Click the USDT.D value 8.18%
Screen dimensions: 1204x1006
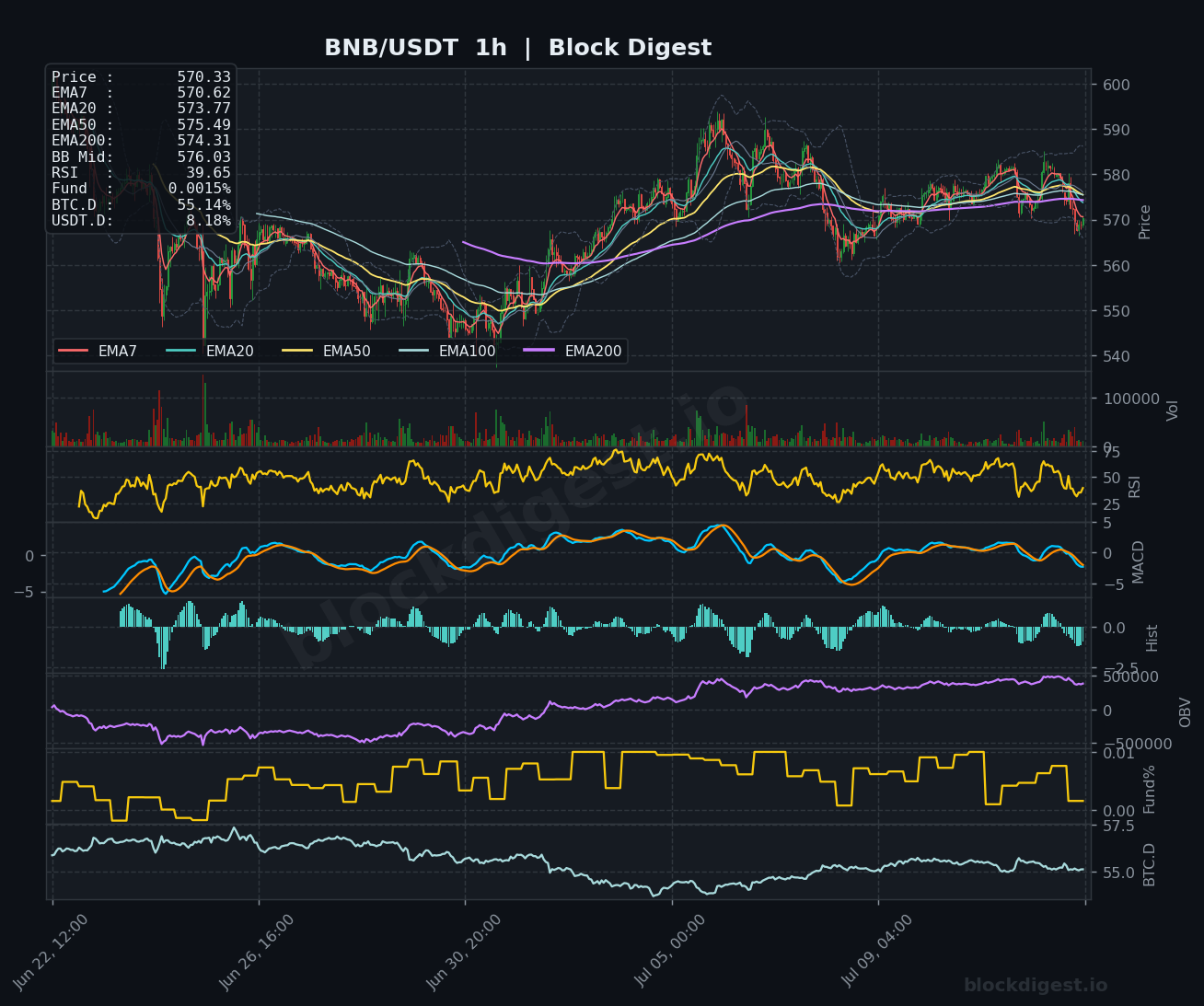pos(208,221)
